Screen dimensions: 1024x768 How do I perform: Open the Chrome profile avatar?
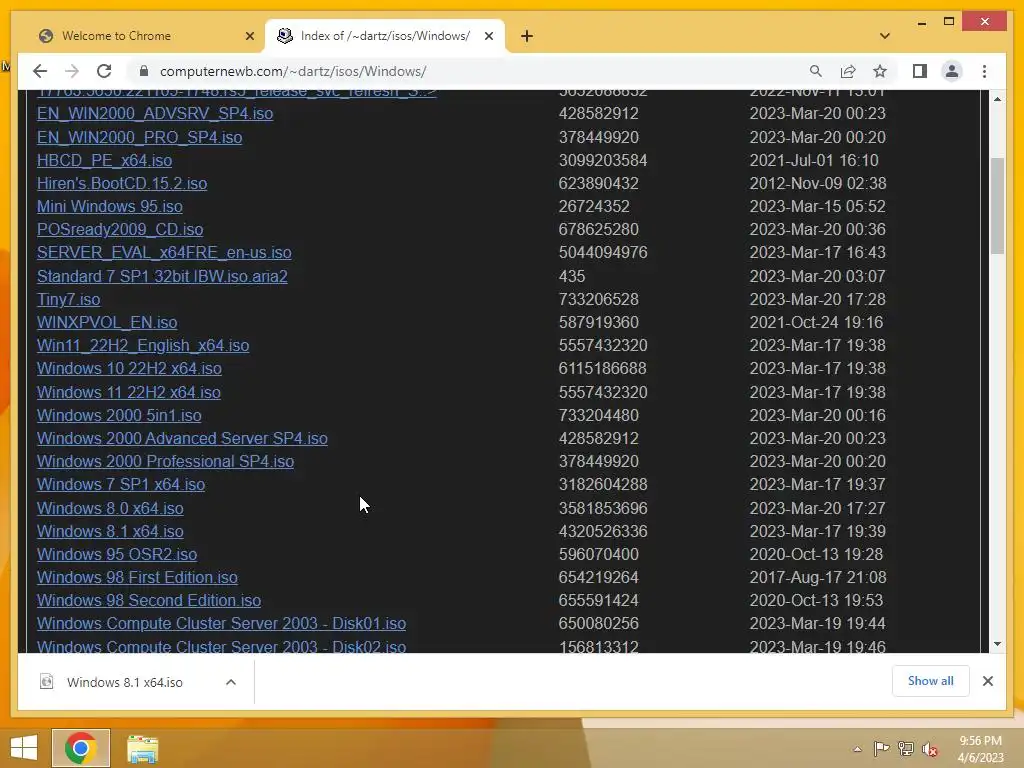(952, 71)
